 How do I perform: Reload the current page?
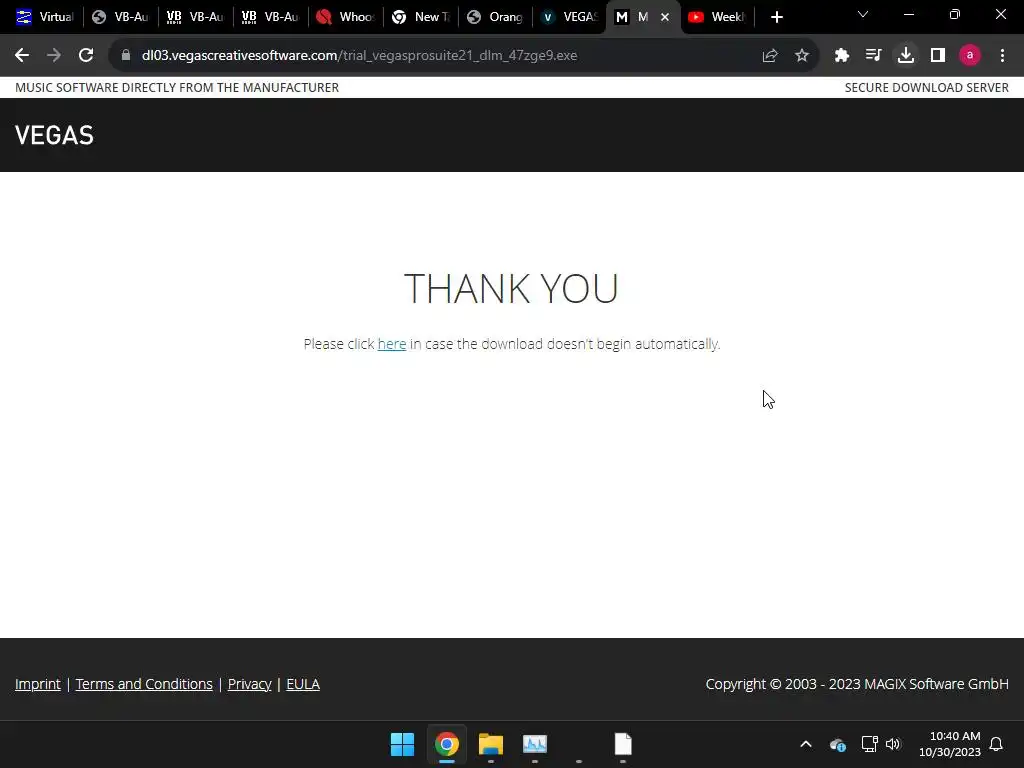click(x=86, y=56)
